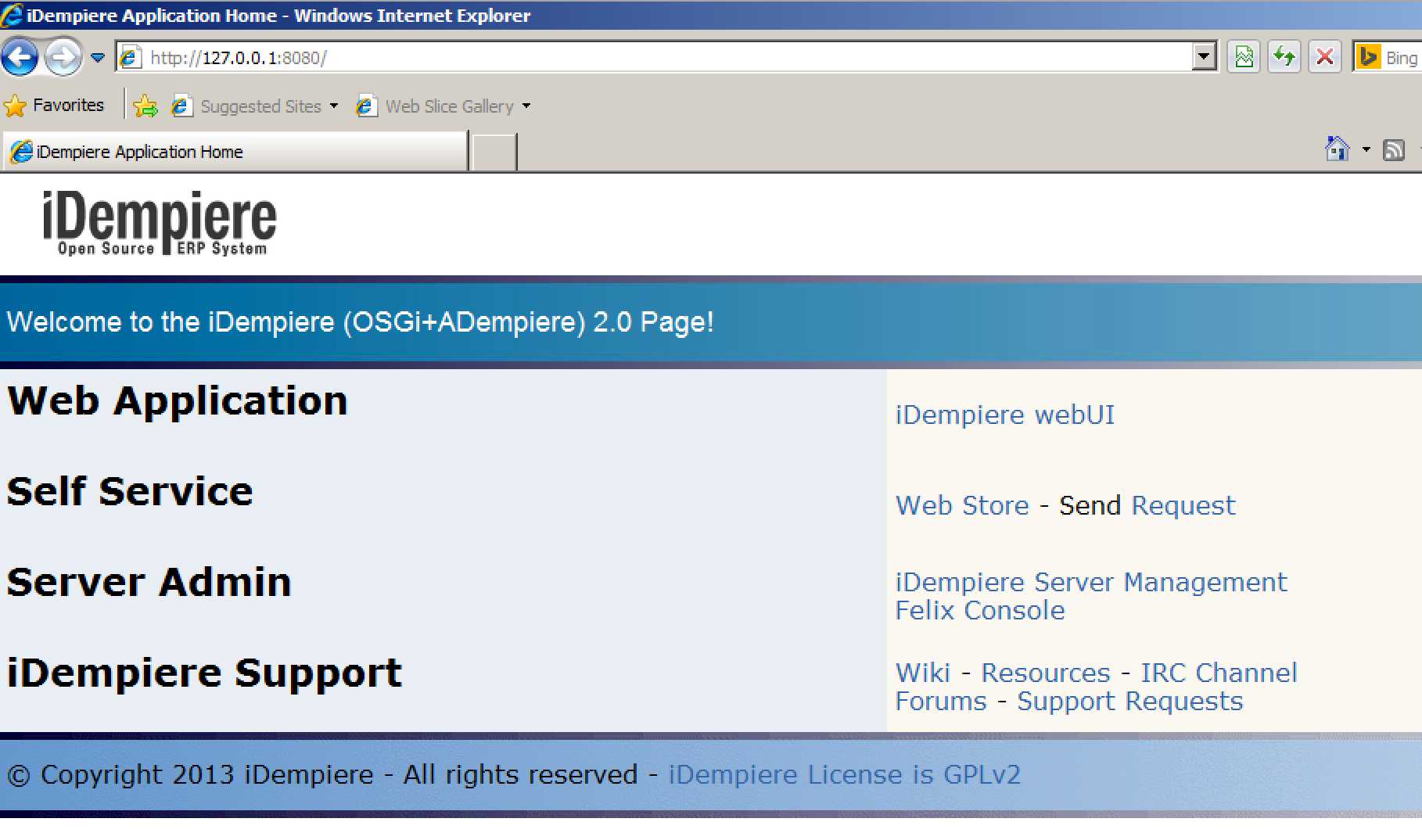Viewport: 1422px width, 840px height.
Task: Click the browser Back arrow button
Action: pyautogui.click(x=20, y=57)
